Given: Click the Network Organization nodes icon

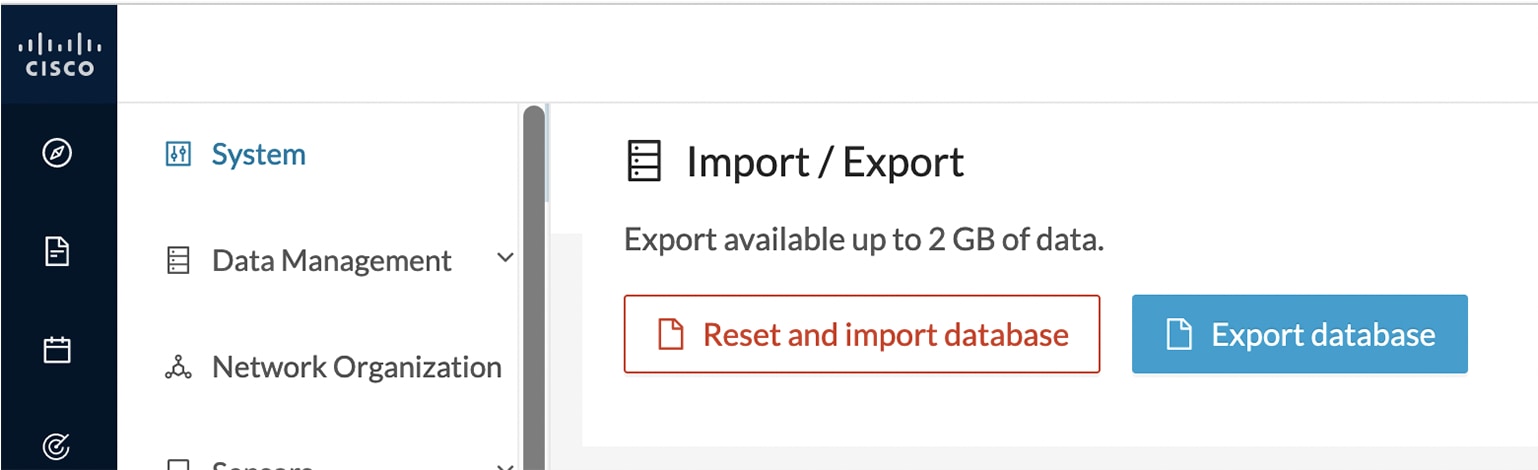Looking at the screenshot, I should (x=177, y=368).
